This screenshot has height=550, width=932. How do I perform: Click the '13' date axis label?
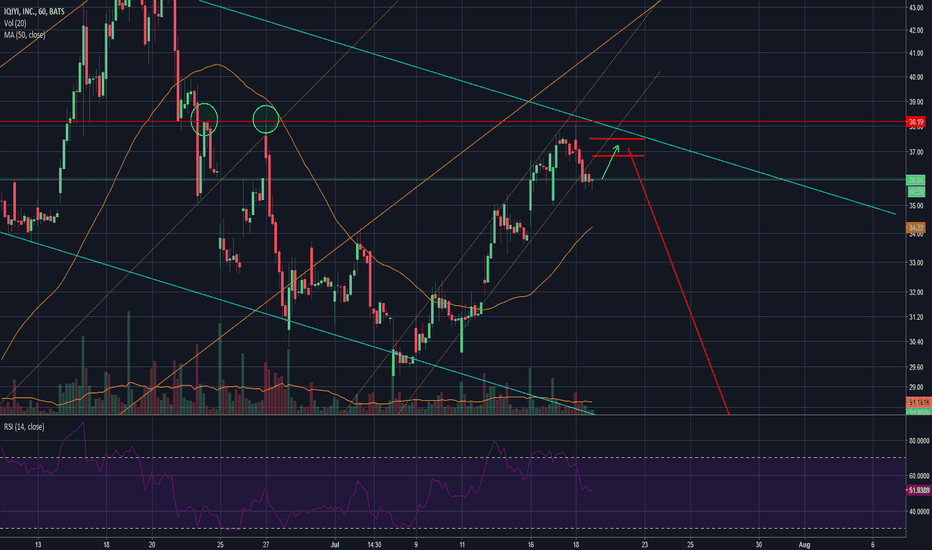(38, 544)
